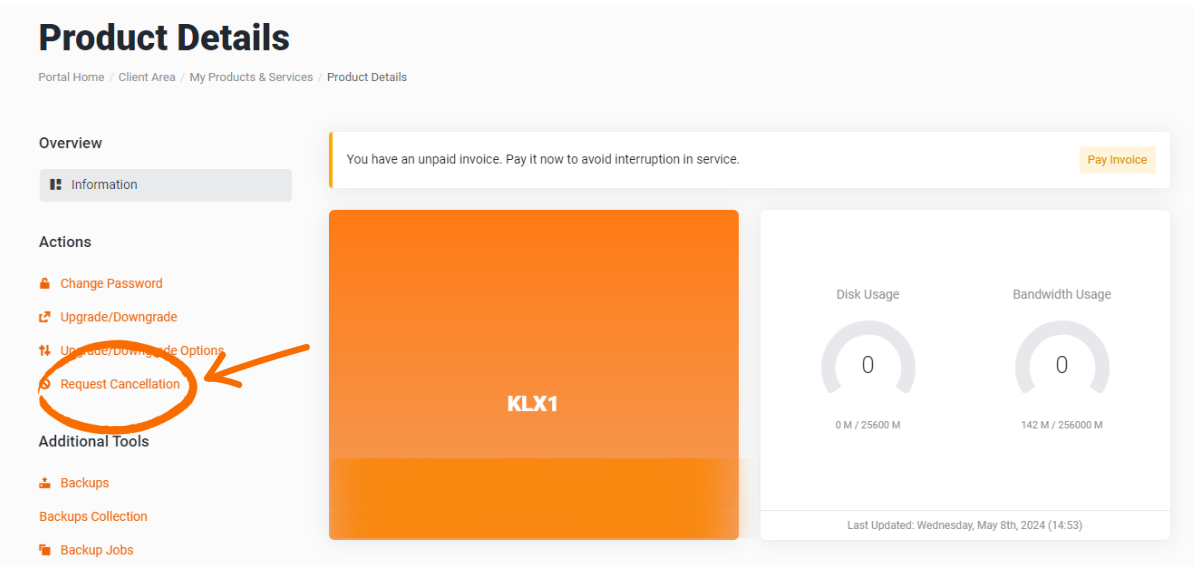The width and height of the screenshot is (1194, 568).
Task: Click the Backup Jobs stacked icon
Action: [44, 550]
